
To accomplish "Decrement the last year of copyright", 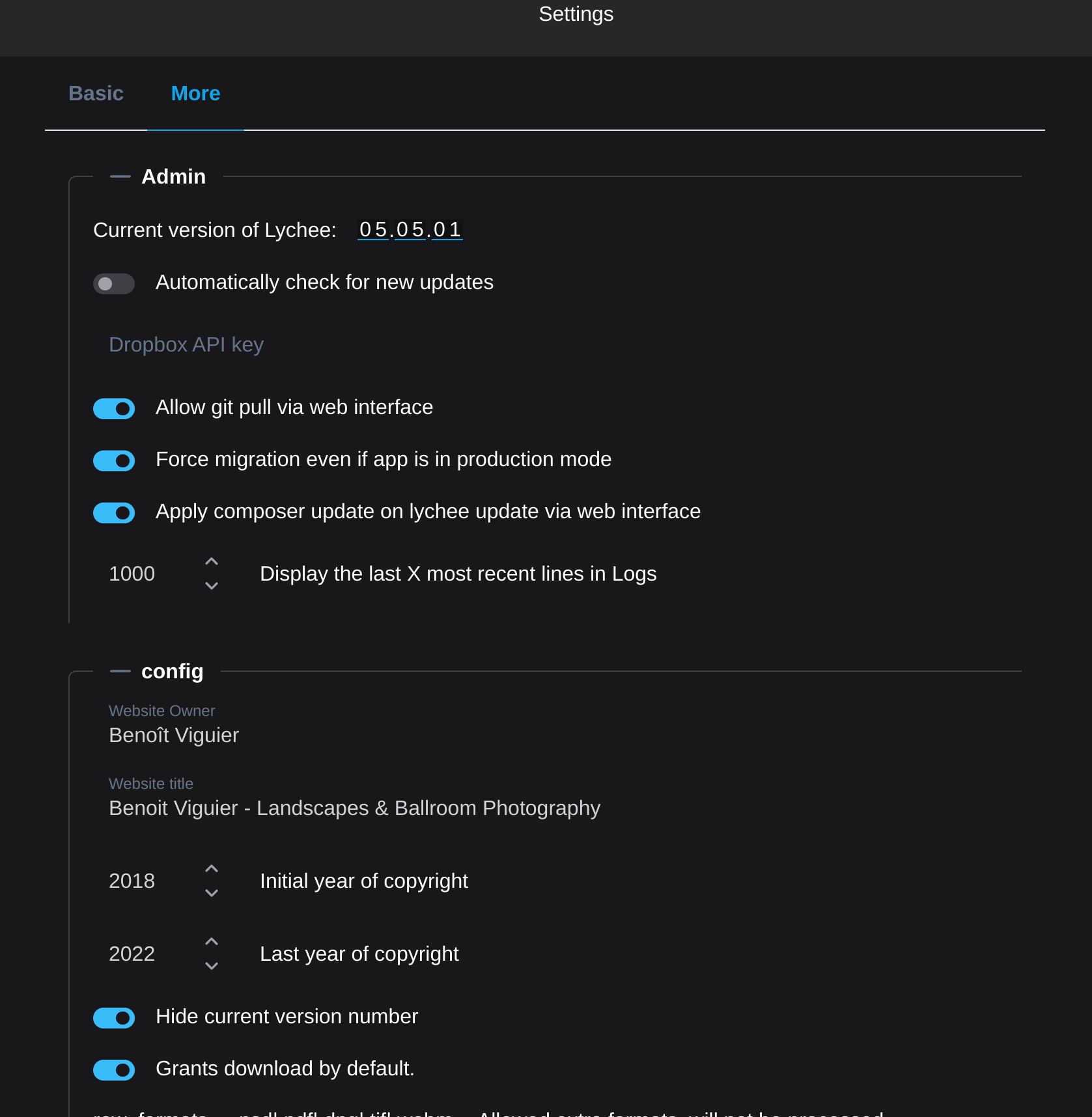I will (x=212, y=965).
